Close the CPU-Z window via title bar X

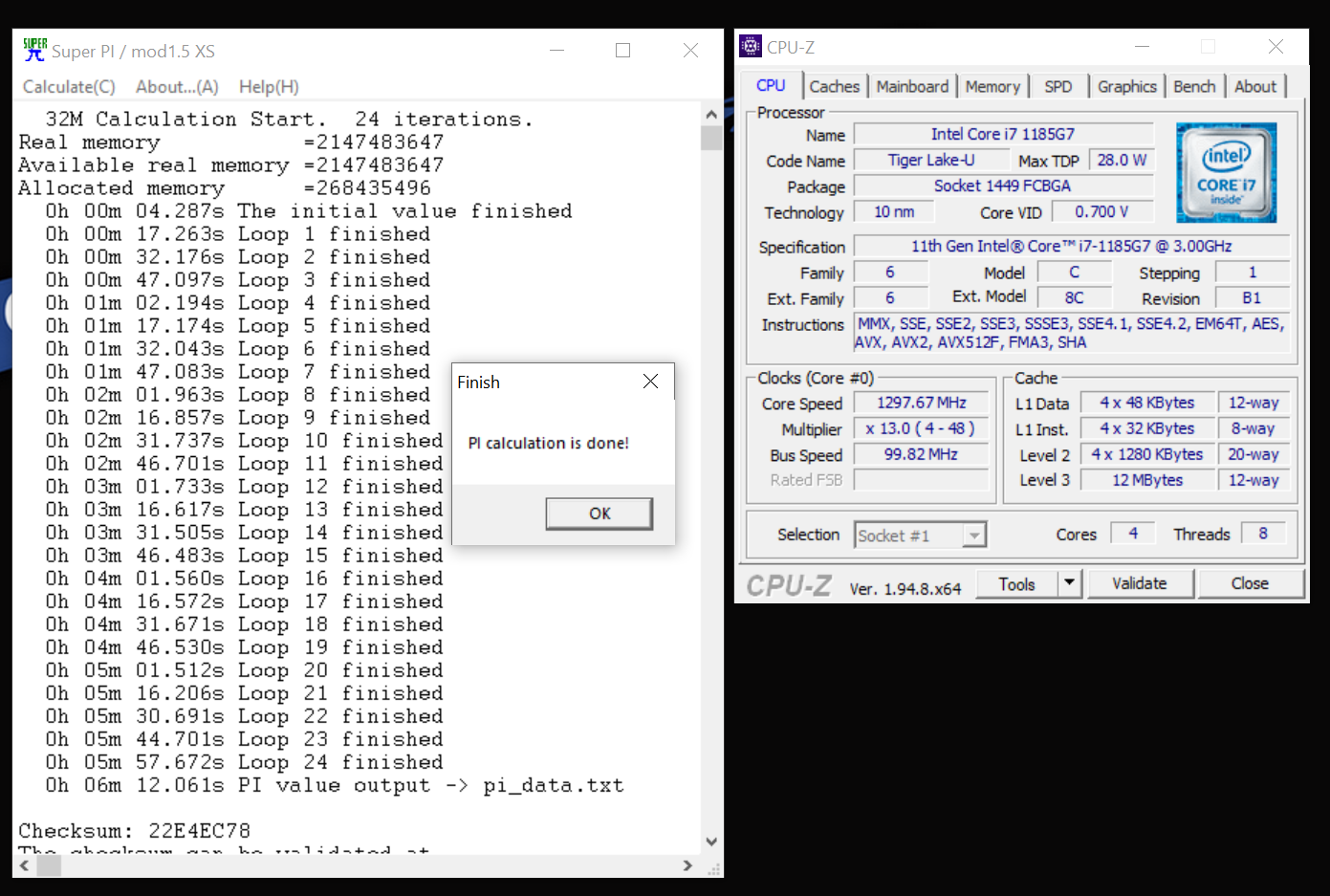[x=1275, y=47]
